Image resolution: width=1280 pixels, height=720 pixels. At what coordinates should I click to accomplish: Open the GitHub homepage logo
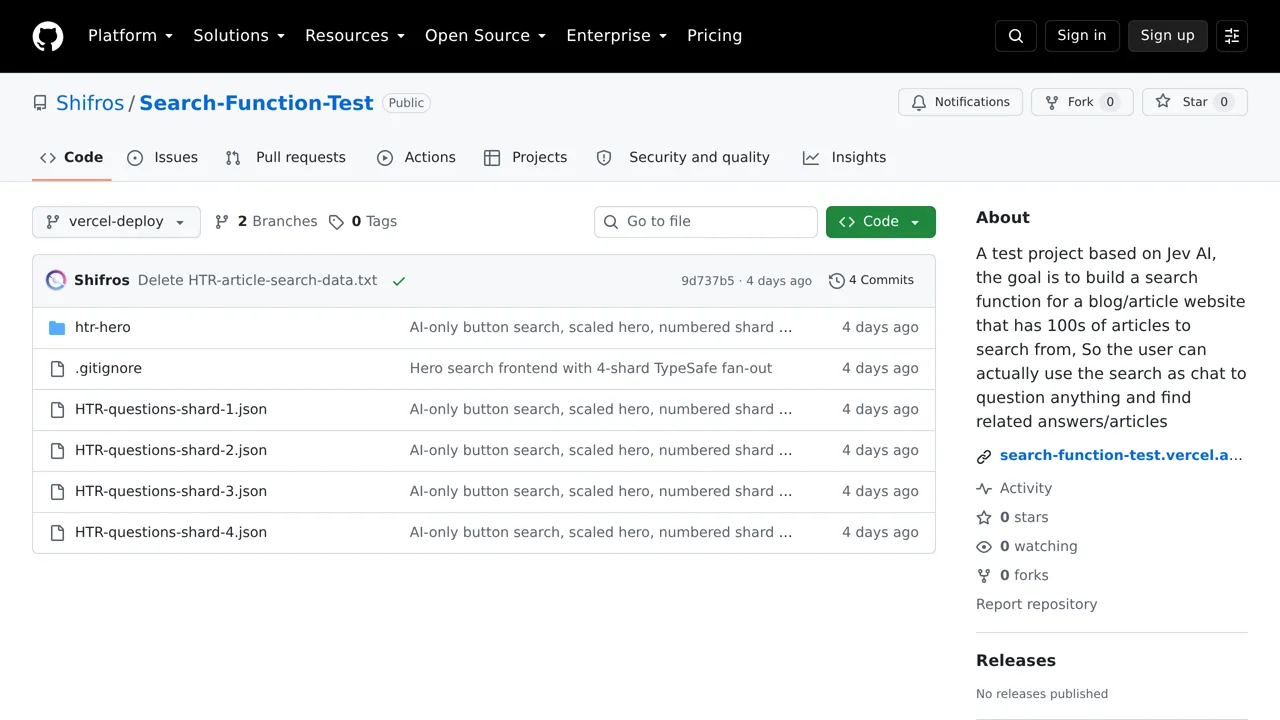point(48,36)
